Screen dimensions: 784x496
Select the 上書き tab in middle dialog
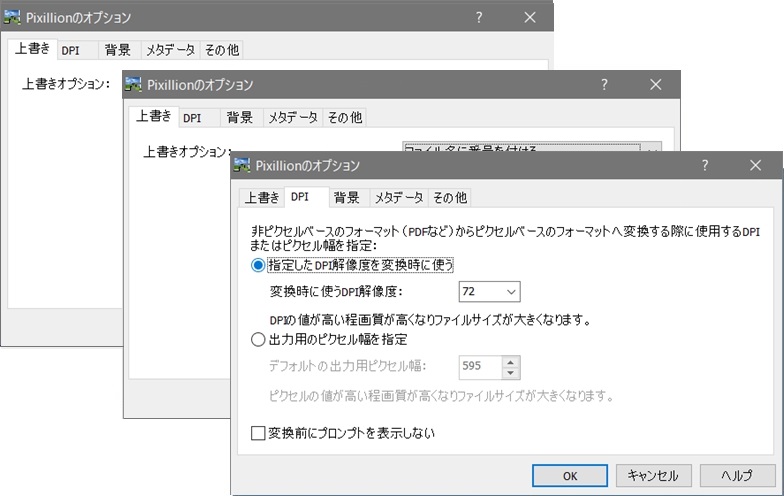154,116
